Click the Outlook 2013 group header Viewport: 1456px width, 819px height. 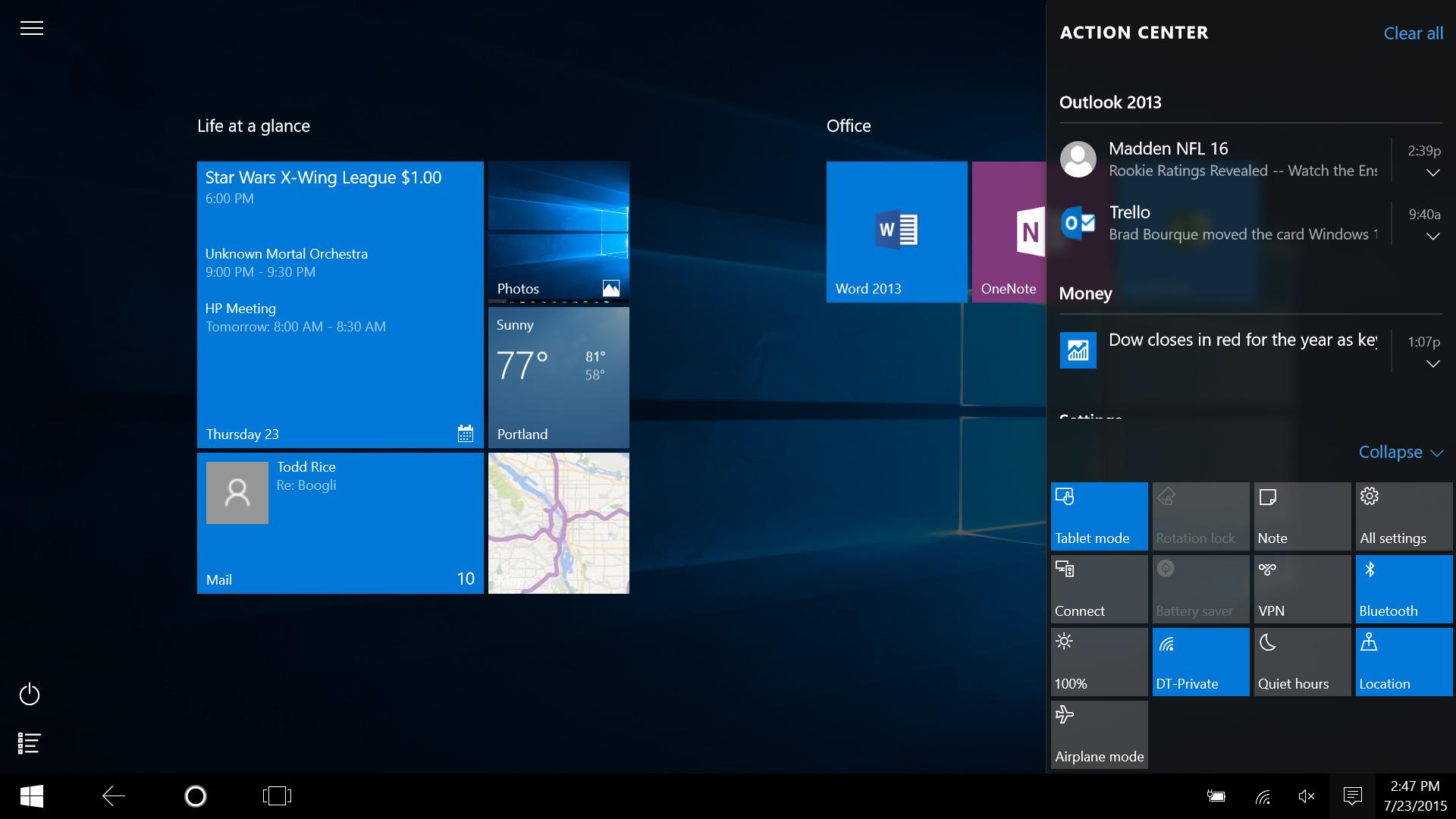1110,102
